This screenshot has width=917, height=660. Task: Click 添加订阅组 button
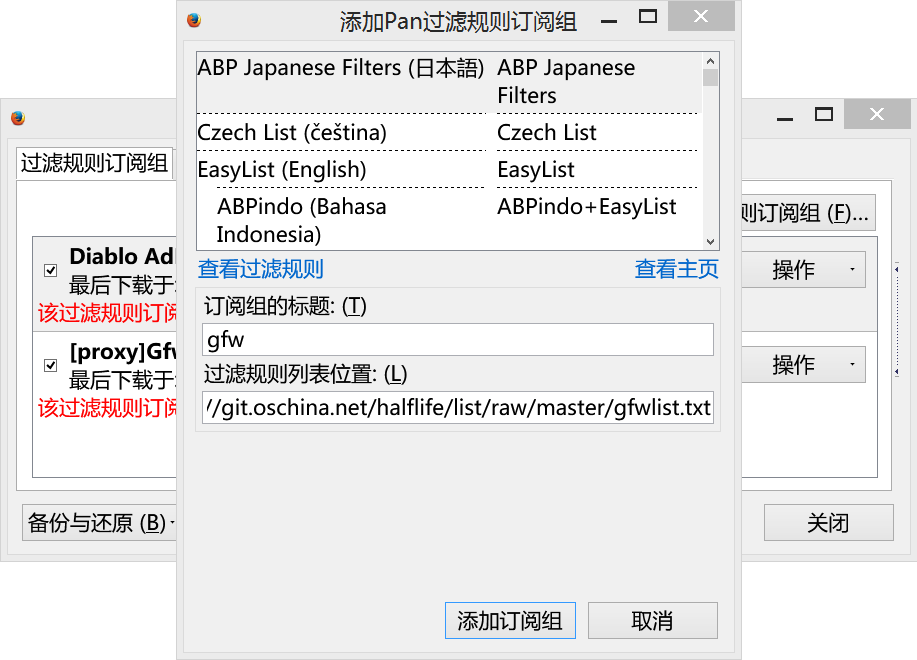pos(510,620)
